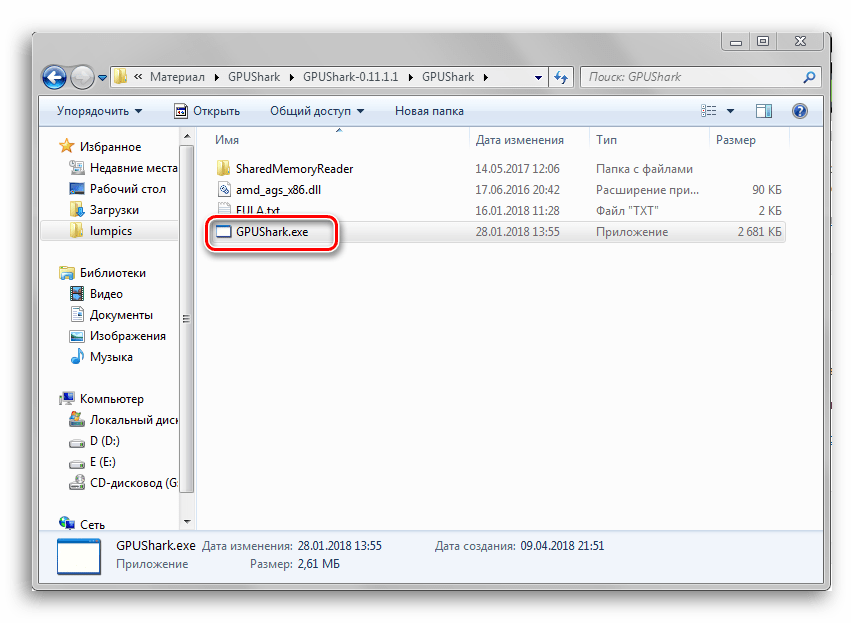
Task: Go back with the blue Back arrow
Action: tap(55, 77)
